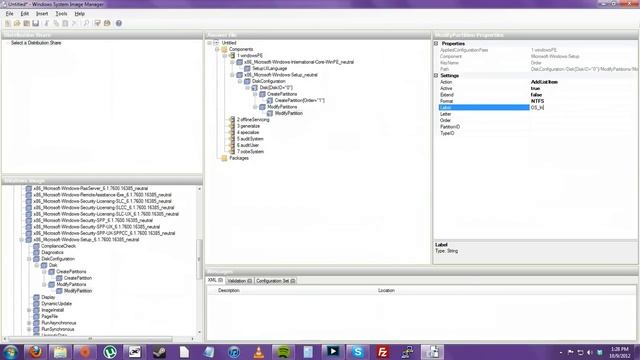Screen dimensions: 640x360
Task: Click the Action Center flag tray icon
Action: click(571, 352)
